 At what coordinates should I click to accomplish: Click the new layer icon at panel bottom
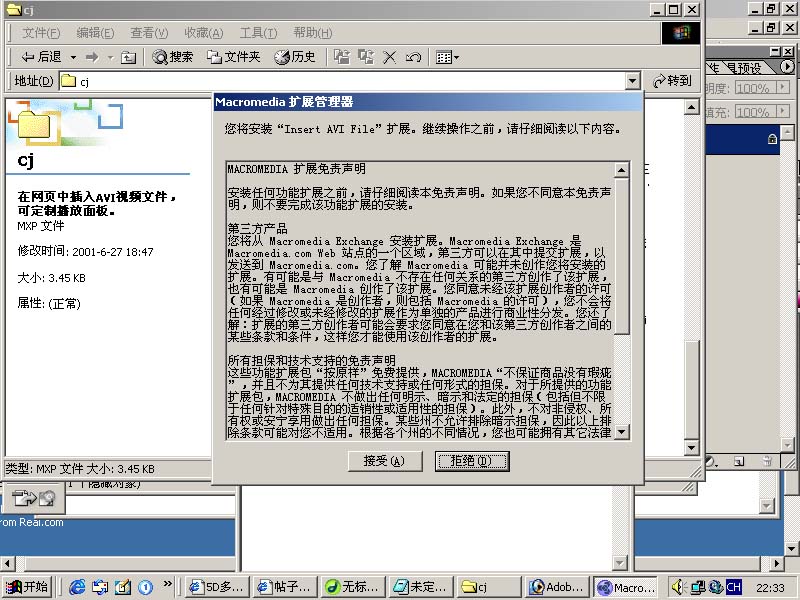tap(739, 461)
